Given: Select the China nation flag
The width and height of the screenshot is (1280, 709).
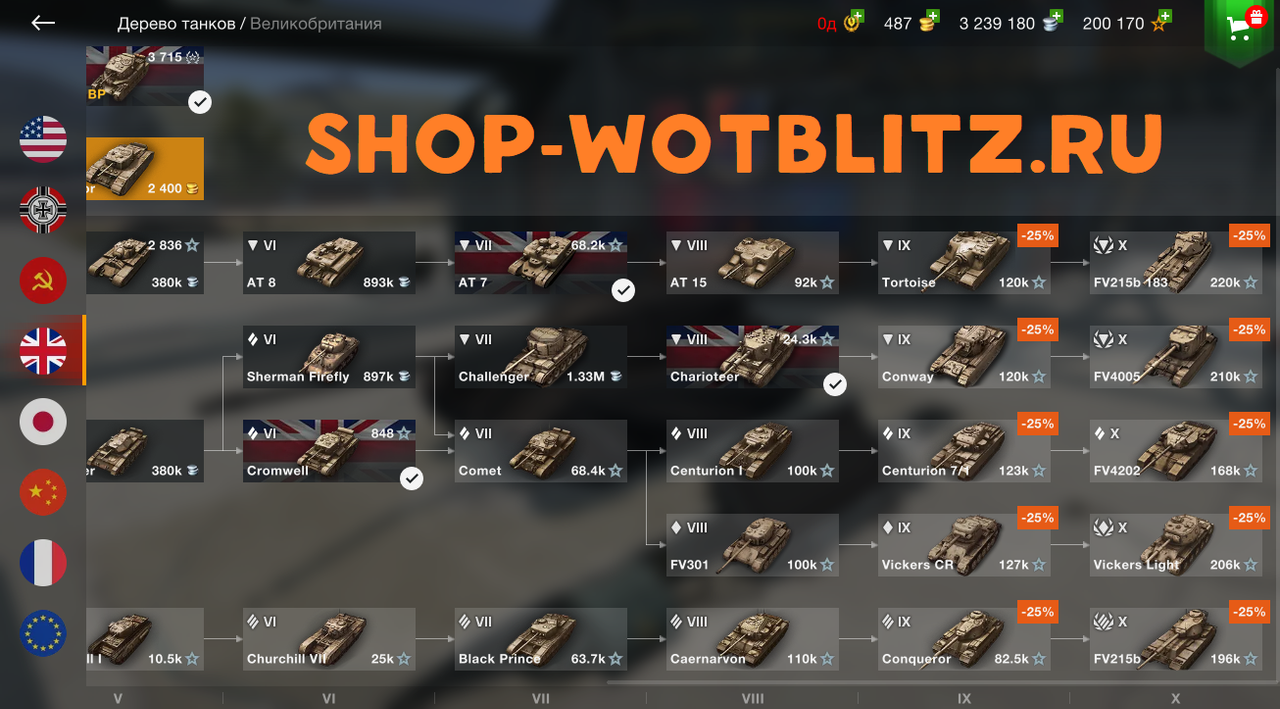Looking at the screenshot, I should (x=43, y=492).
